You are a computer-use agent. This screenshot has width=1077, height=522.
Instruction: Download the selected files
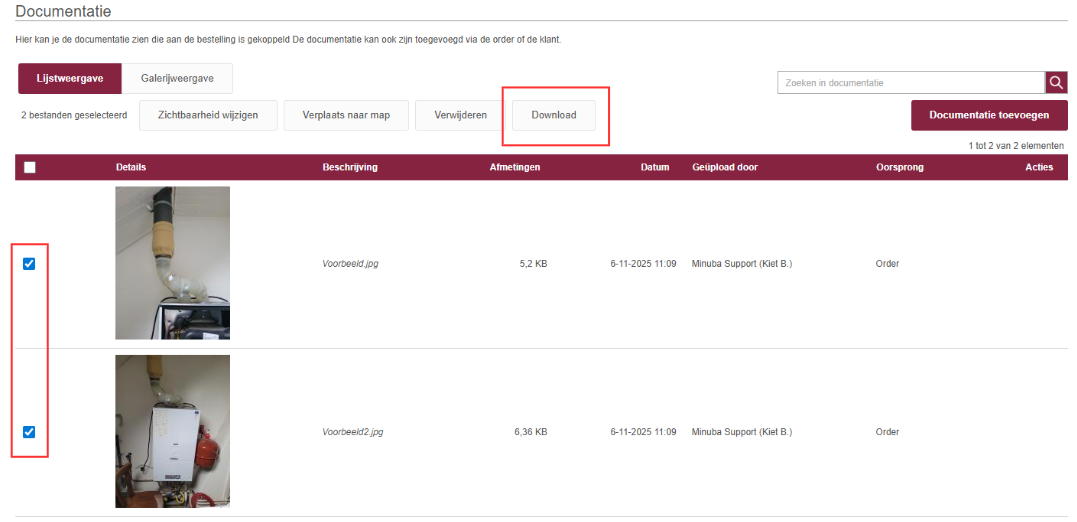click(554, 115)
